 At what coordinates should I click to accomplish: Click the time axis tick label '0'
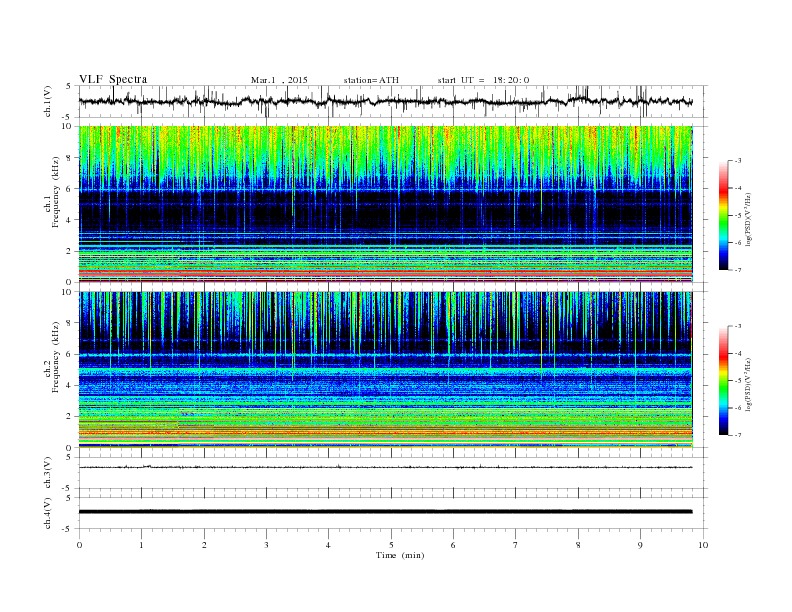[x=79, y=545]
